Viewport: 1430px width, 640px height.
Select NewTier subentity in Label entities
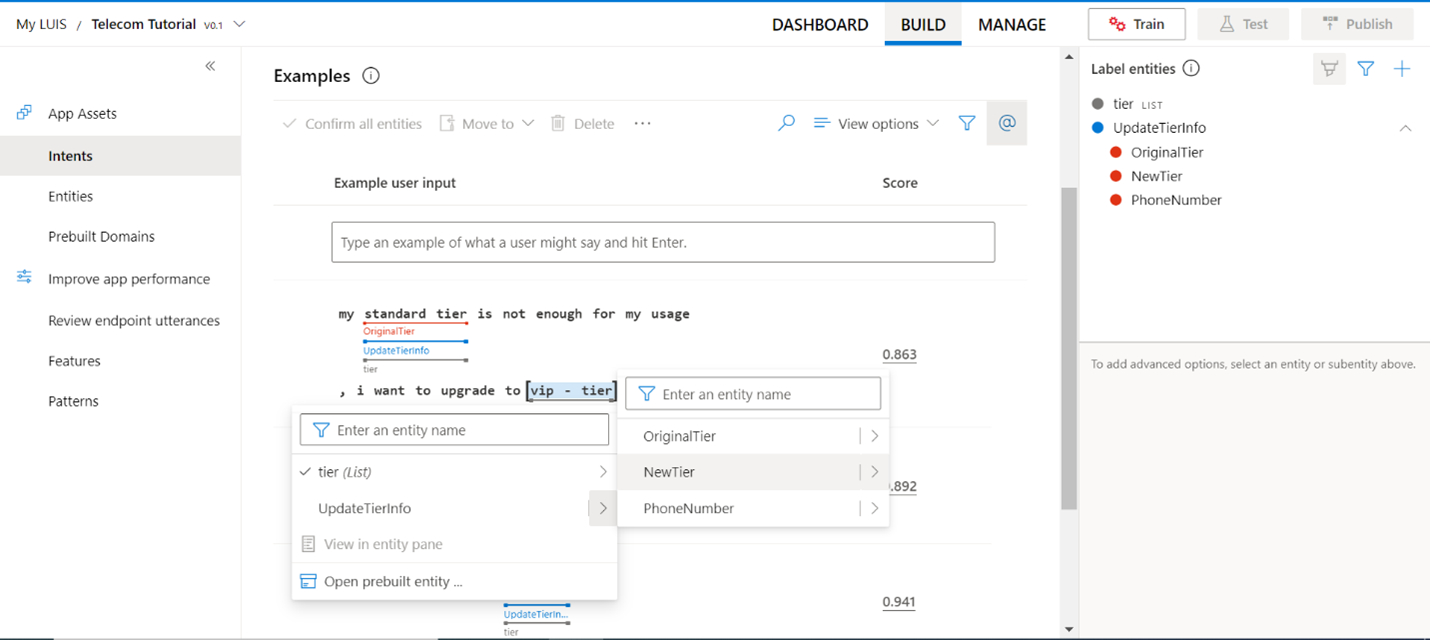(1156, 176)
